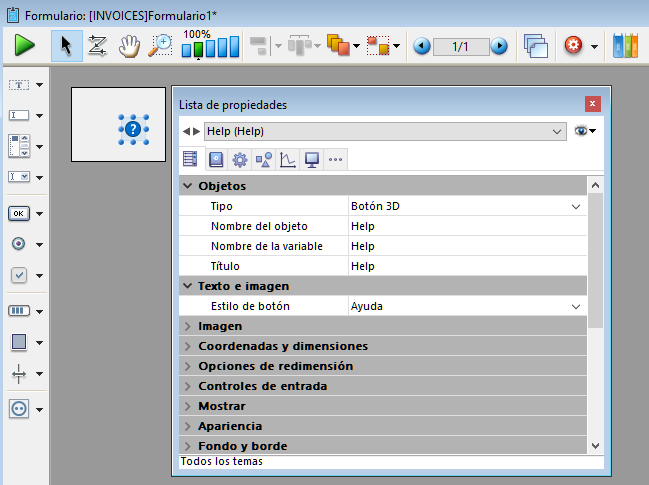649x485 pixels.
Task: Select the arrow selection tool
Action: point(67,45)
